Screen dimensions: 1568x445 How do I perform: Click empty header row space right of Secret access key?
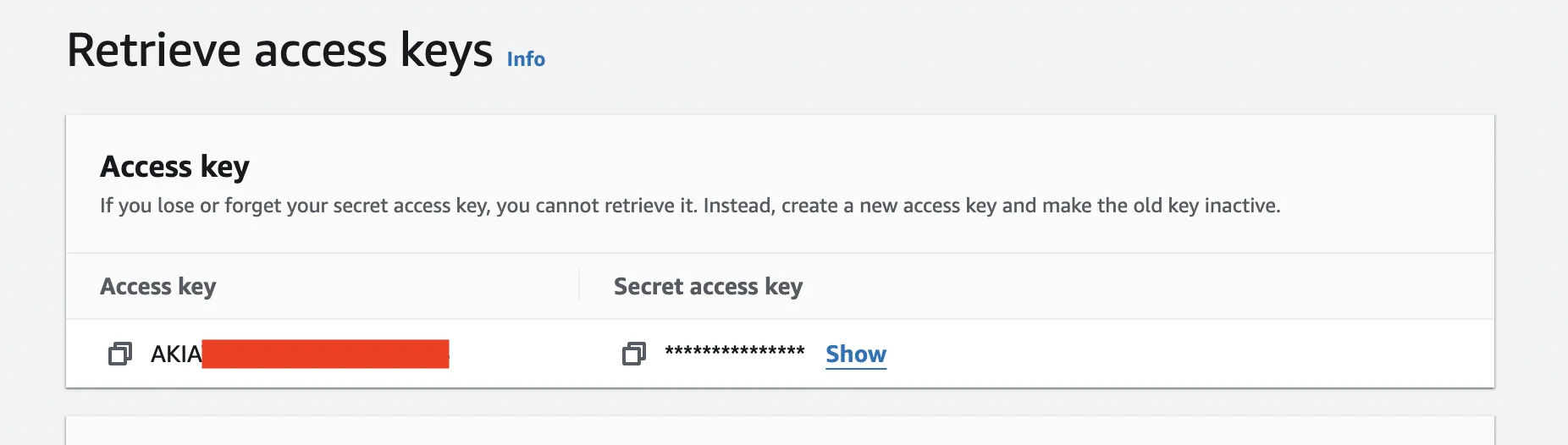(1143, 287)
